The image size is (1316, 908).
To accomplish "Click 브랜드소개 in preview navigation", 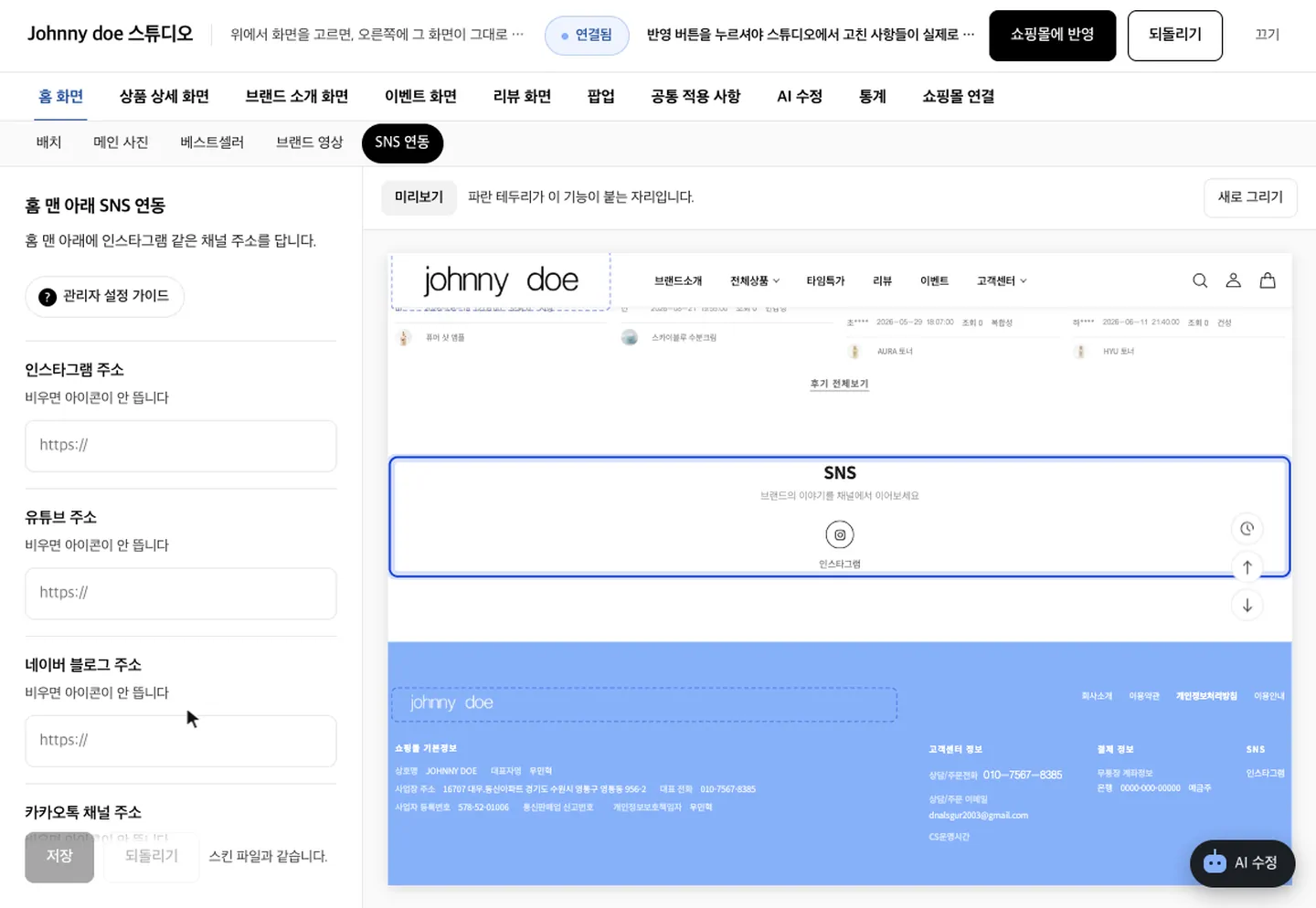I will point(678,280).
